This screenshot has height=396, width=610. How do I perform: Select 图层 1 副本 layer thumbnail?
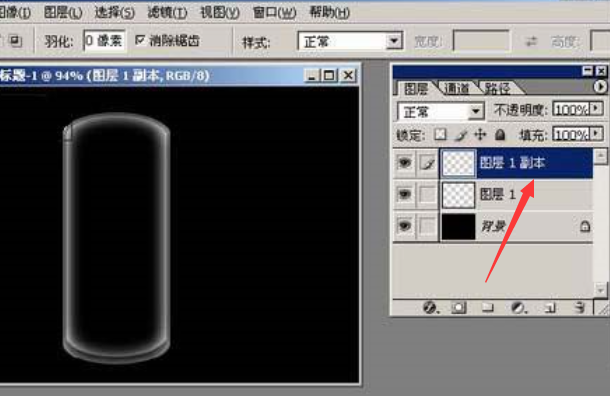tap(459, 163)
